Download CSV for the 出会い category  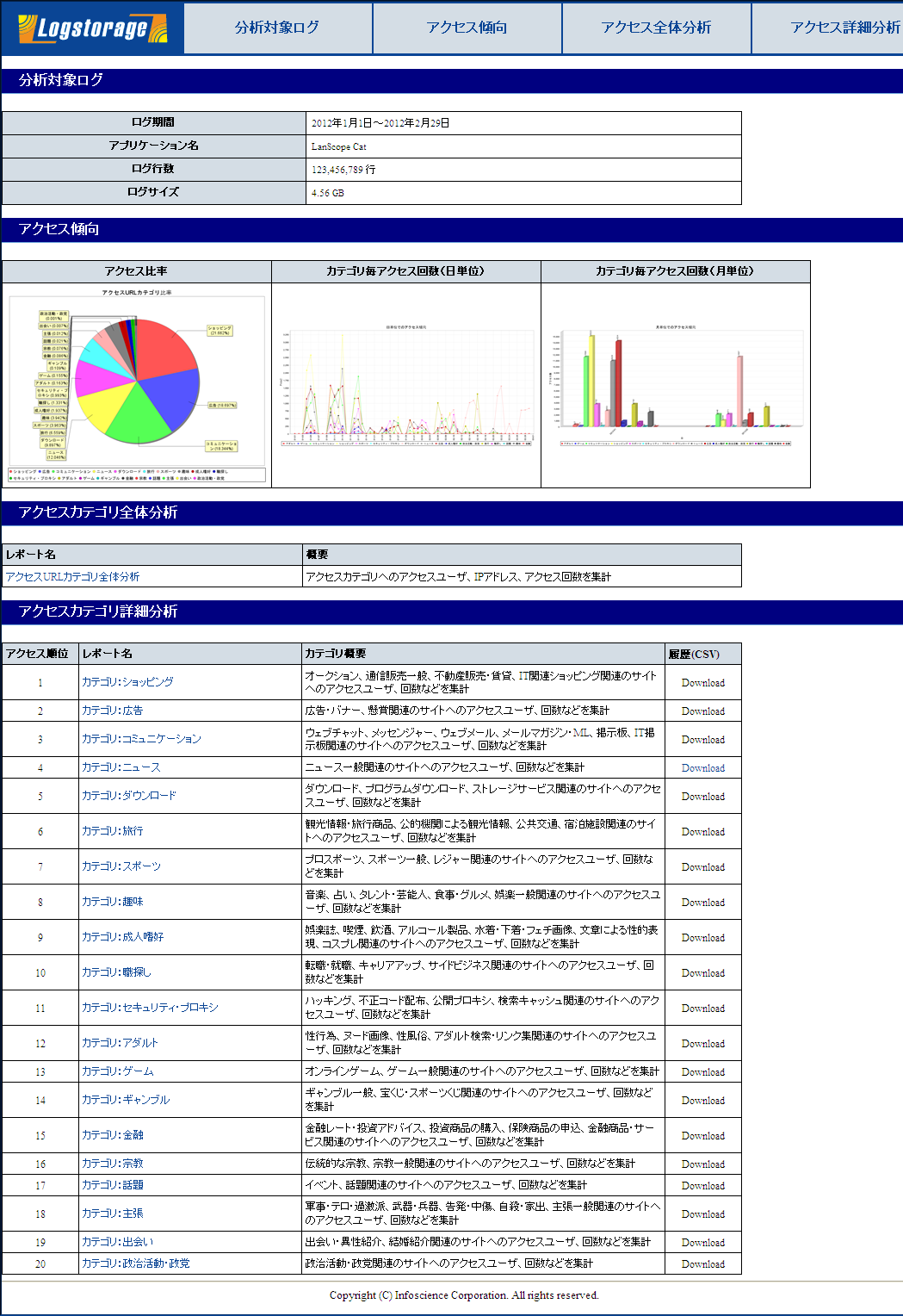(x=703, y=1243)
